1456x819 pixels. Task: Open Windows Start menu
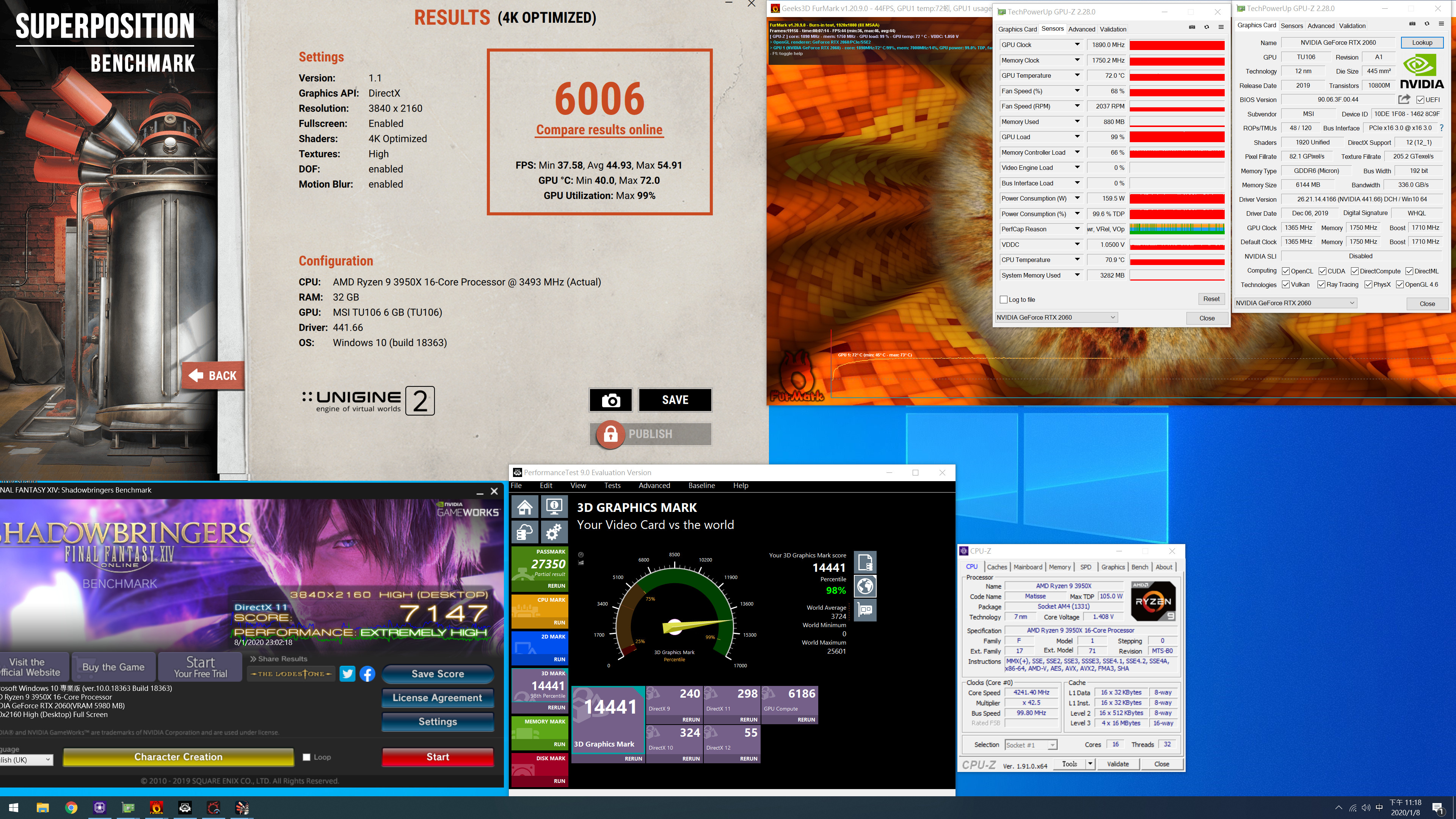(x=14, y=808)
